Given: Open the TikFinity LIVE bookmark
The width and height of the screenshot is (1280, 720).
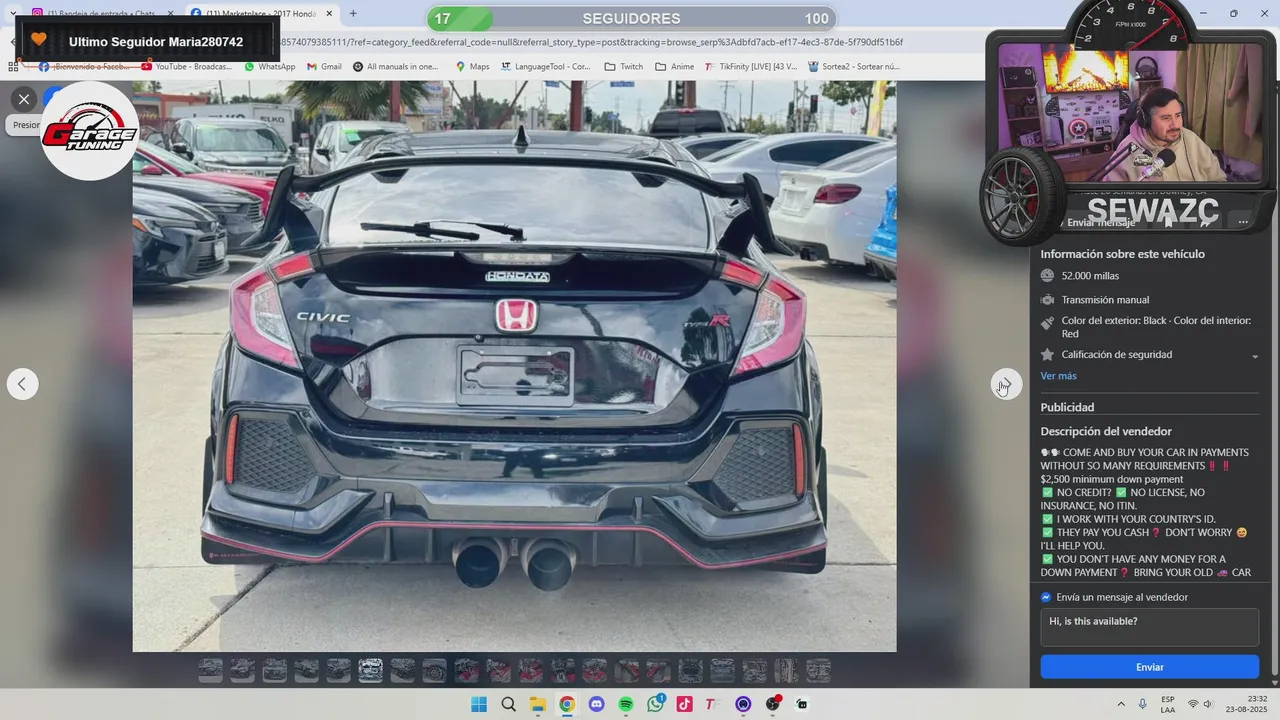Looking at the screenshot, I should [751, 67].
